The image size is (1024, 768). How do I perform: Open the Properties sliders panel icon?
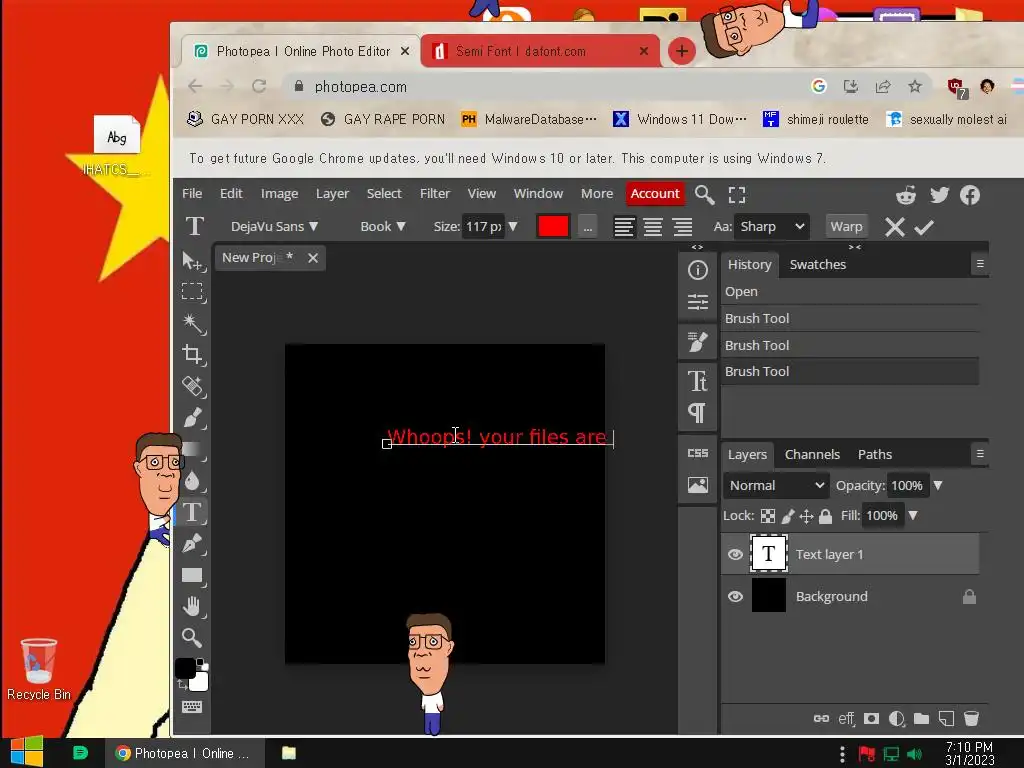tap(697, 302)
